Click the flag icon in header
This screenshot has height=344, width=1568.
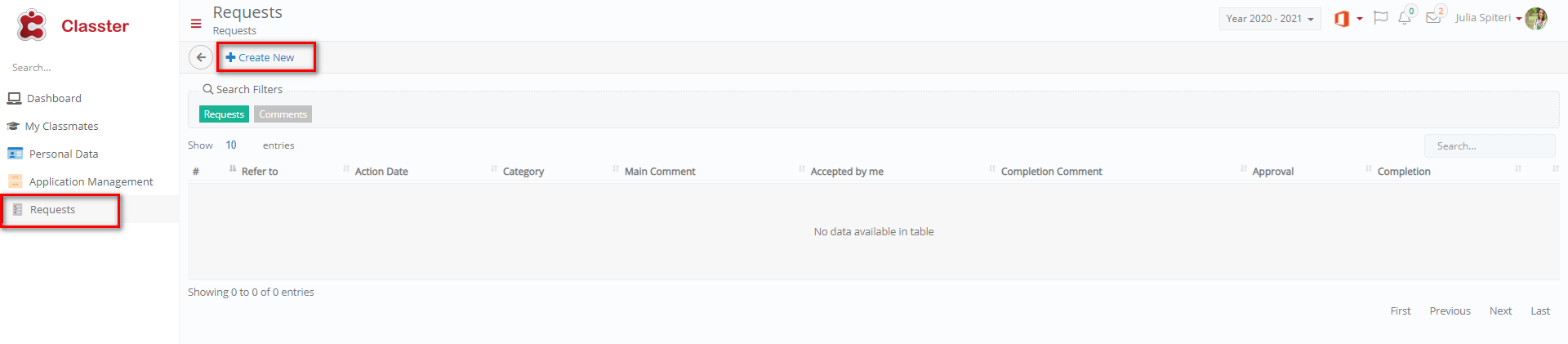click(1381, 18)
